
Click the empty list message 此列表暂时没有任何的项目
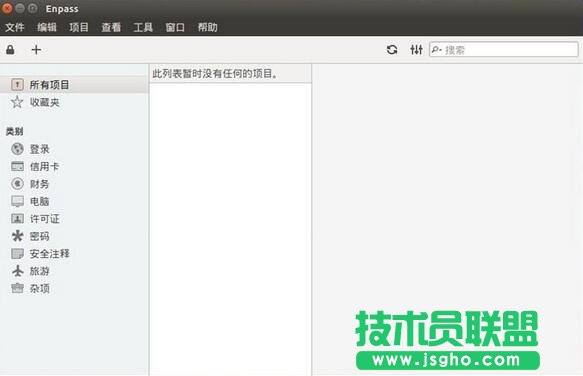pos(215,74)
